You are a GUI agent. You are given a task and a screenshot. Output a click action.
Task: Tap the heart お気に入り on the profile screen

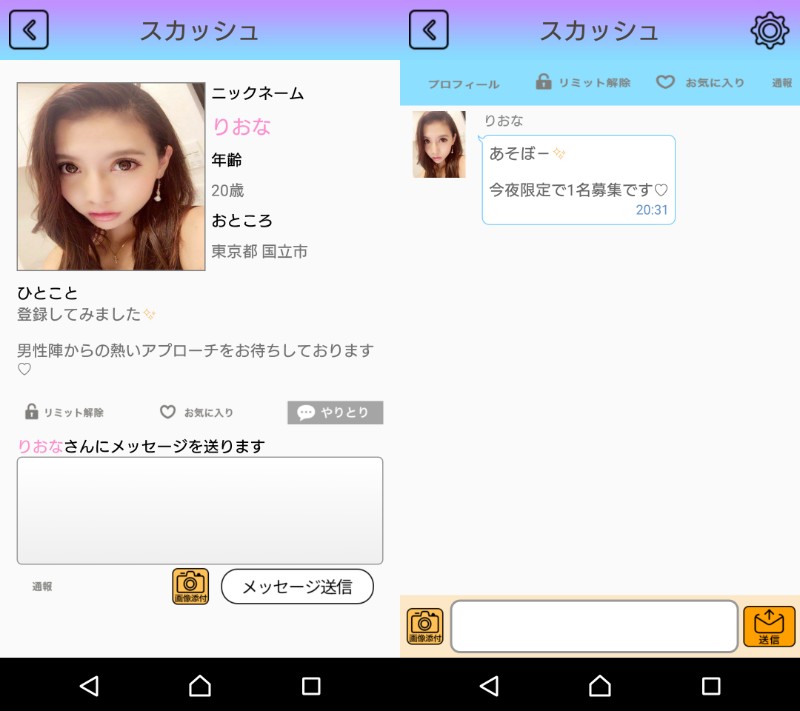point(197,412)
